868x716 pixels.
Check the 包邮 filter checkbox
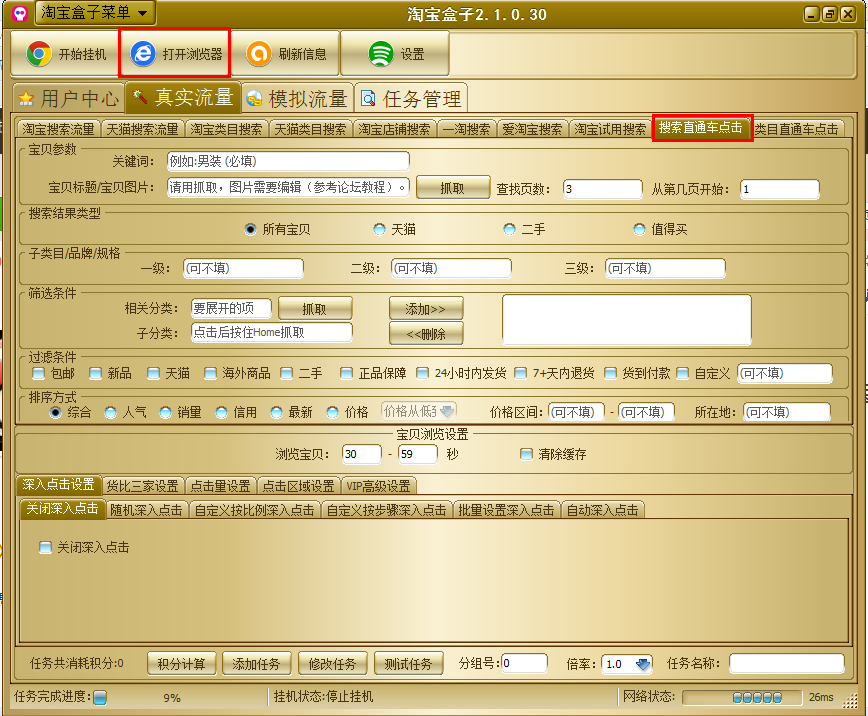coord(38,373)
